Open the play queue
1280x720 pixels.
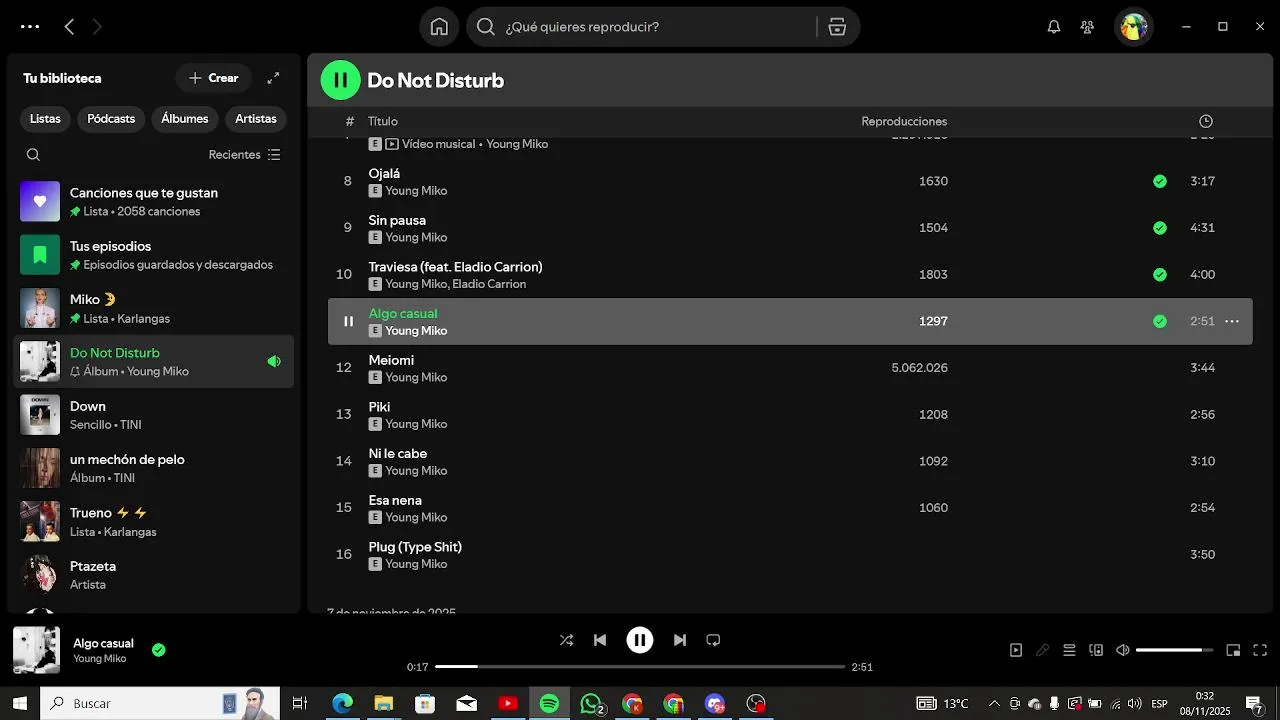click(x=1069, y=650)
